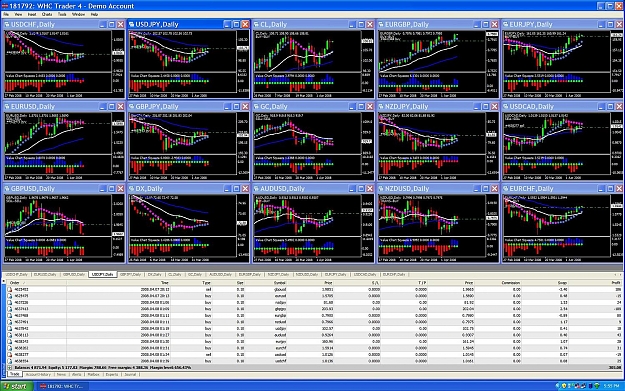Image resolution: width=625 pixels, height=391 pixels.
Task: Close the Terminal panel with its small x
Action: point(4,281)
